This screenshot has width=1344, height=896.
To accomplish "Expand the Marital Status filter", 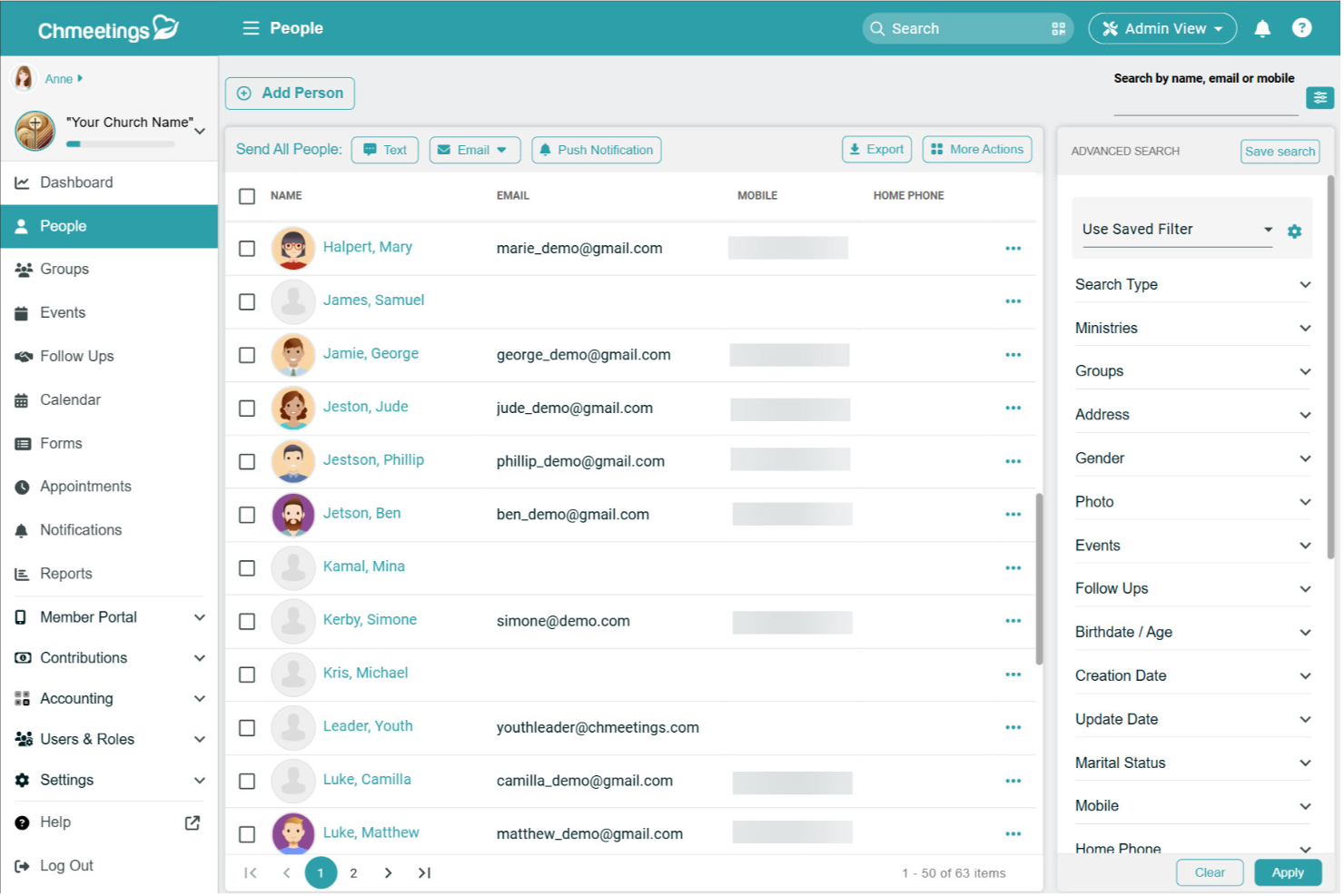I will pyautogui.click(x=1192, y=763).
